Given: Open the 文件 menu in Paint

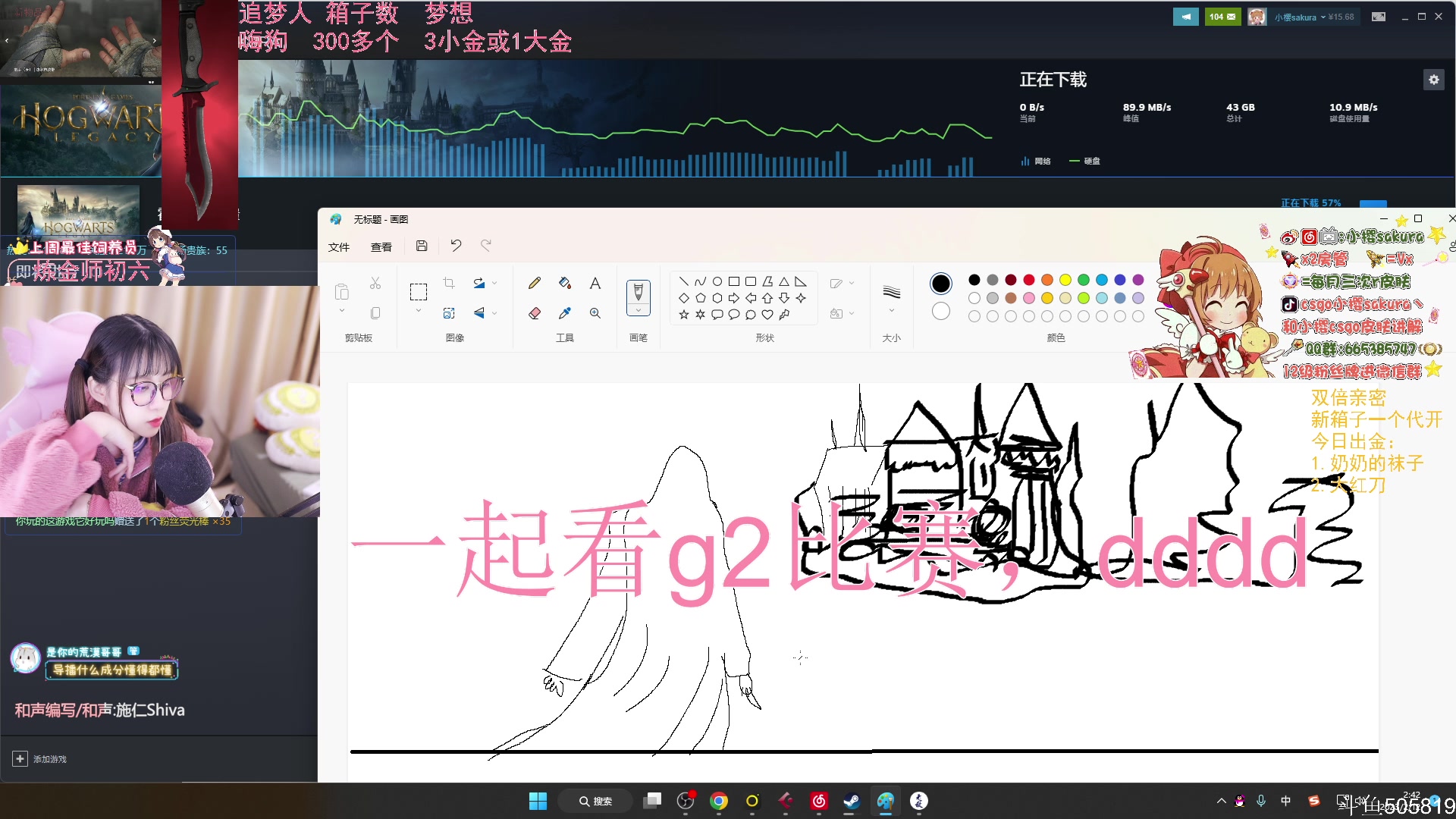Looking at the screenshot, I should point(339,246).
